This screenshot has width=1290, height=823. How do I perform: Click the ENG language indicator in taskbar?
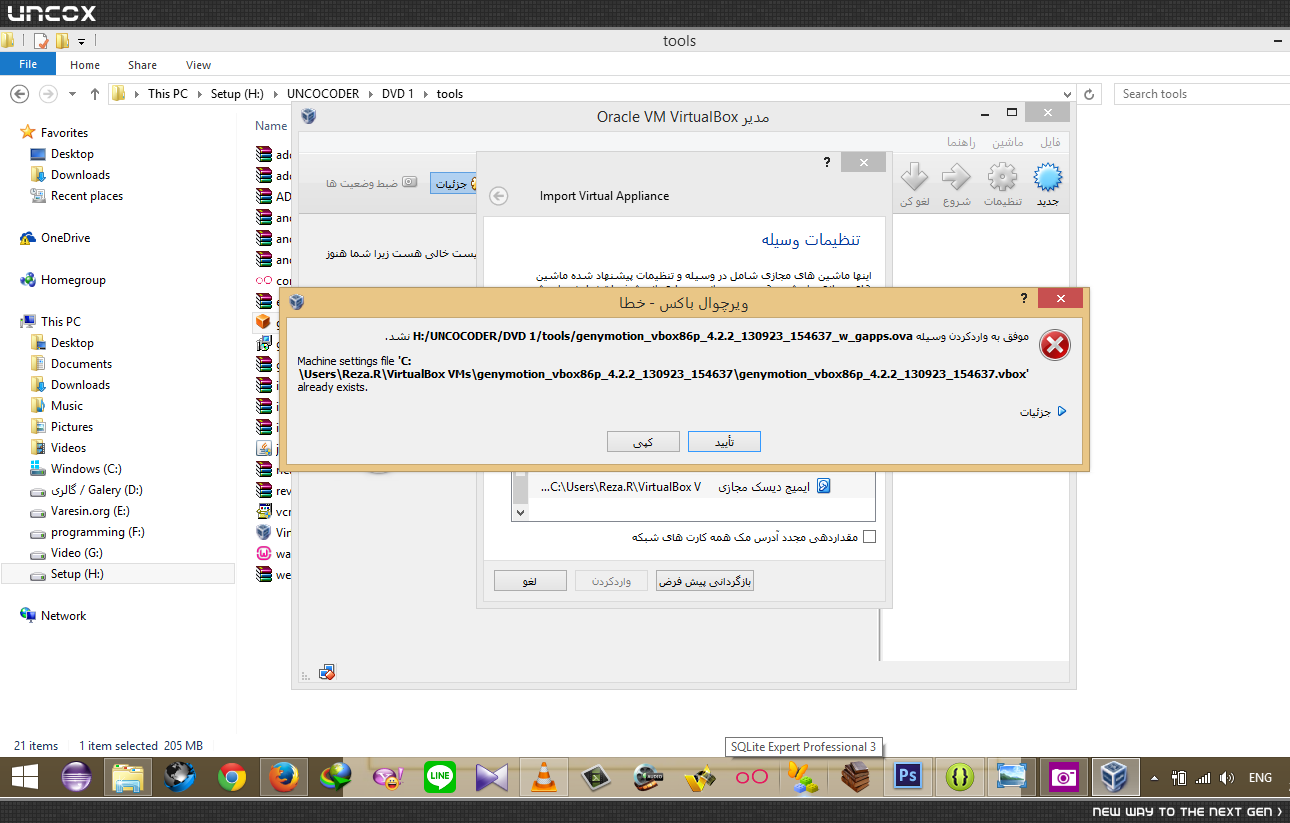(1260, 777)
